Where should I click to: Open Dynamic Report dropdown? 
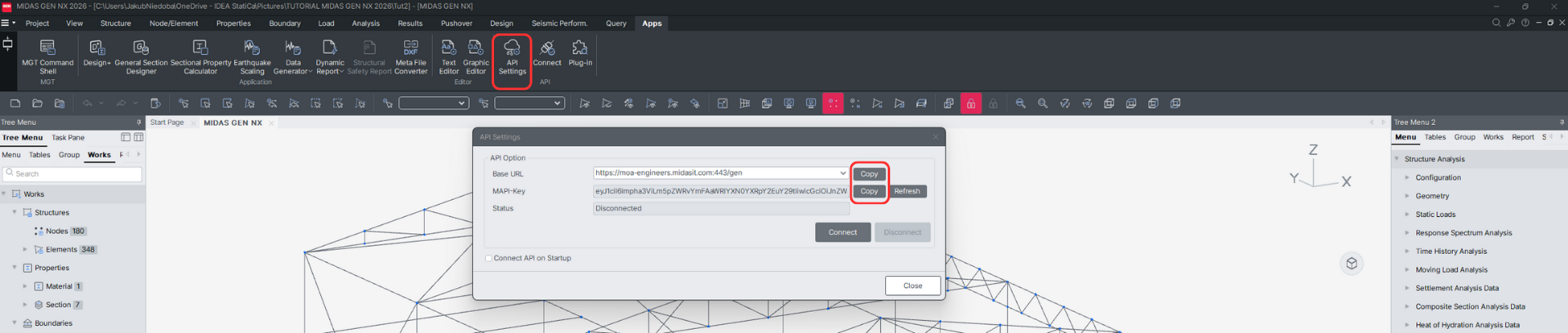(x=330, y=56)
